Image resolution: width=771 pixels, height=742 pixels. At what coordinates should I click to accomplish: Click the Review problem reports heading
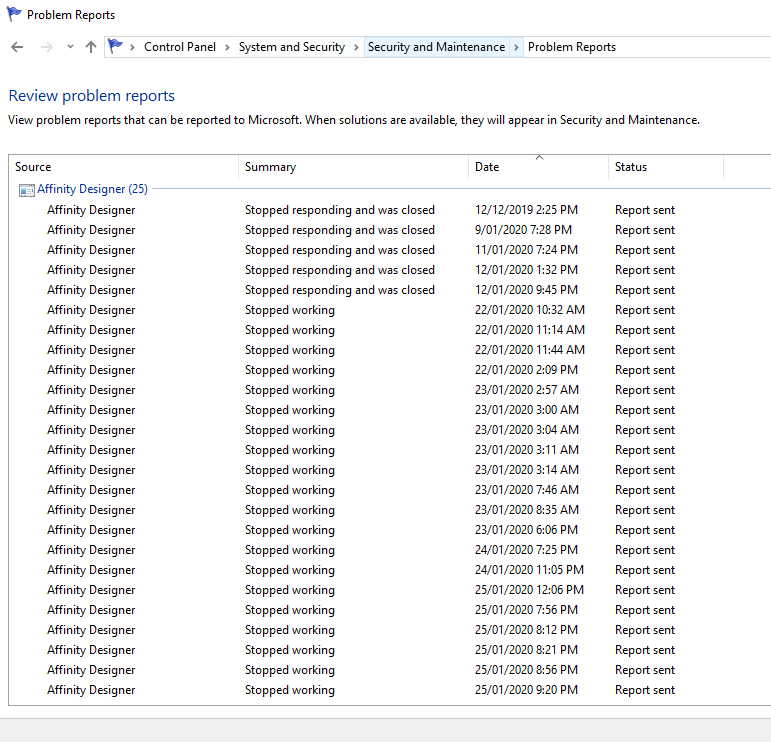click(91, 95)
